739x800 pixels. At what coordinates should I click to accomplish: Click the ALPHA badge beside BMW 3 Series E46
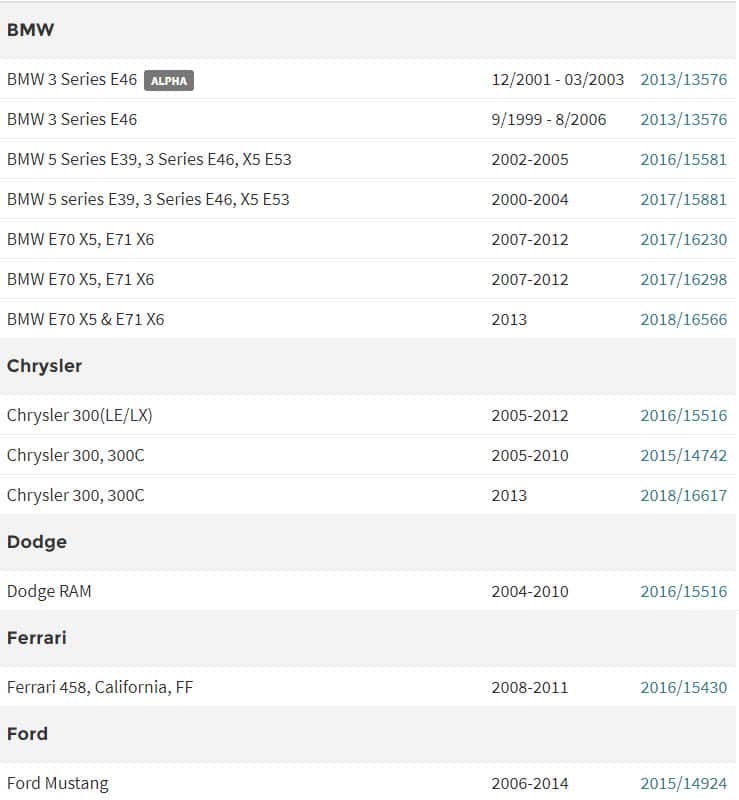pos(168,80)
